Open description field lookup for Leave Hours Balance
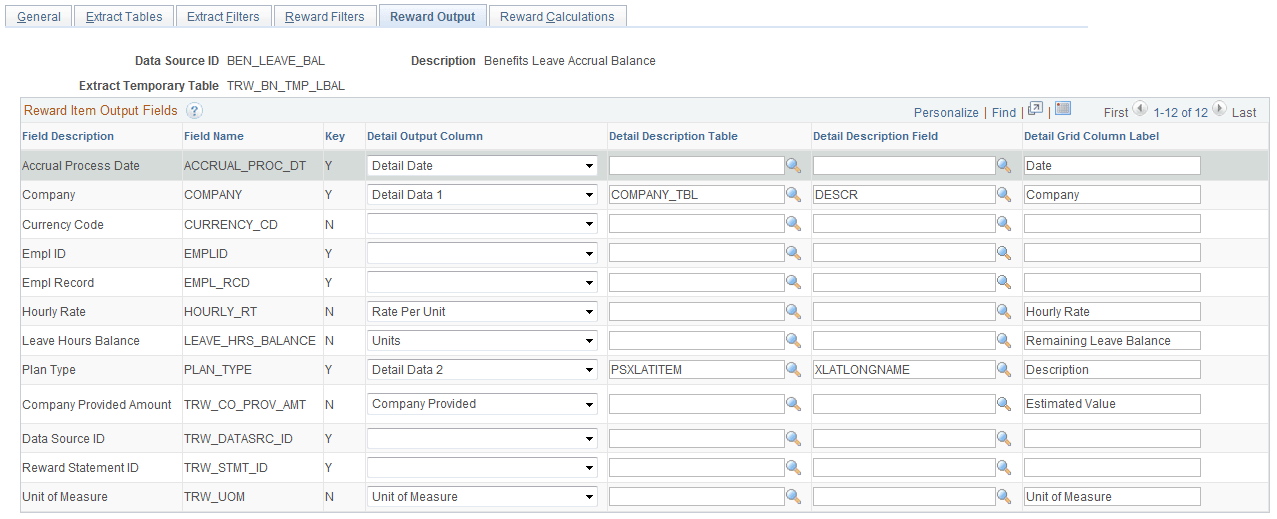Screen dimensions: 1277x519 point(1004,340)
